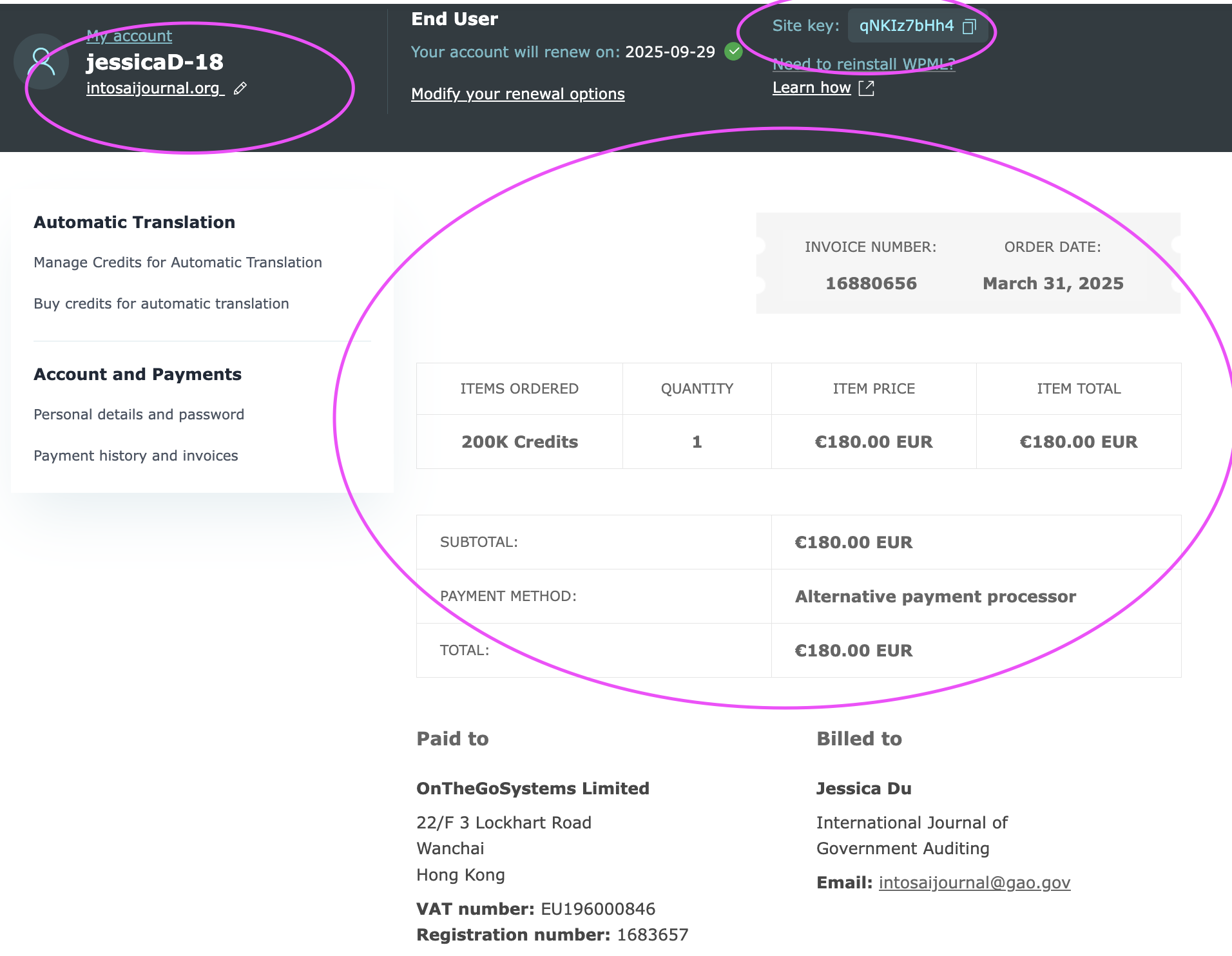Click the pencil edit icon beside intosaijournal.org
1232x956 pixels.
pyautogui.click(x=240, y=89)
